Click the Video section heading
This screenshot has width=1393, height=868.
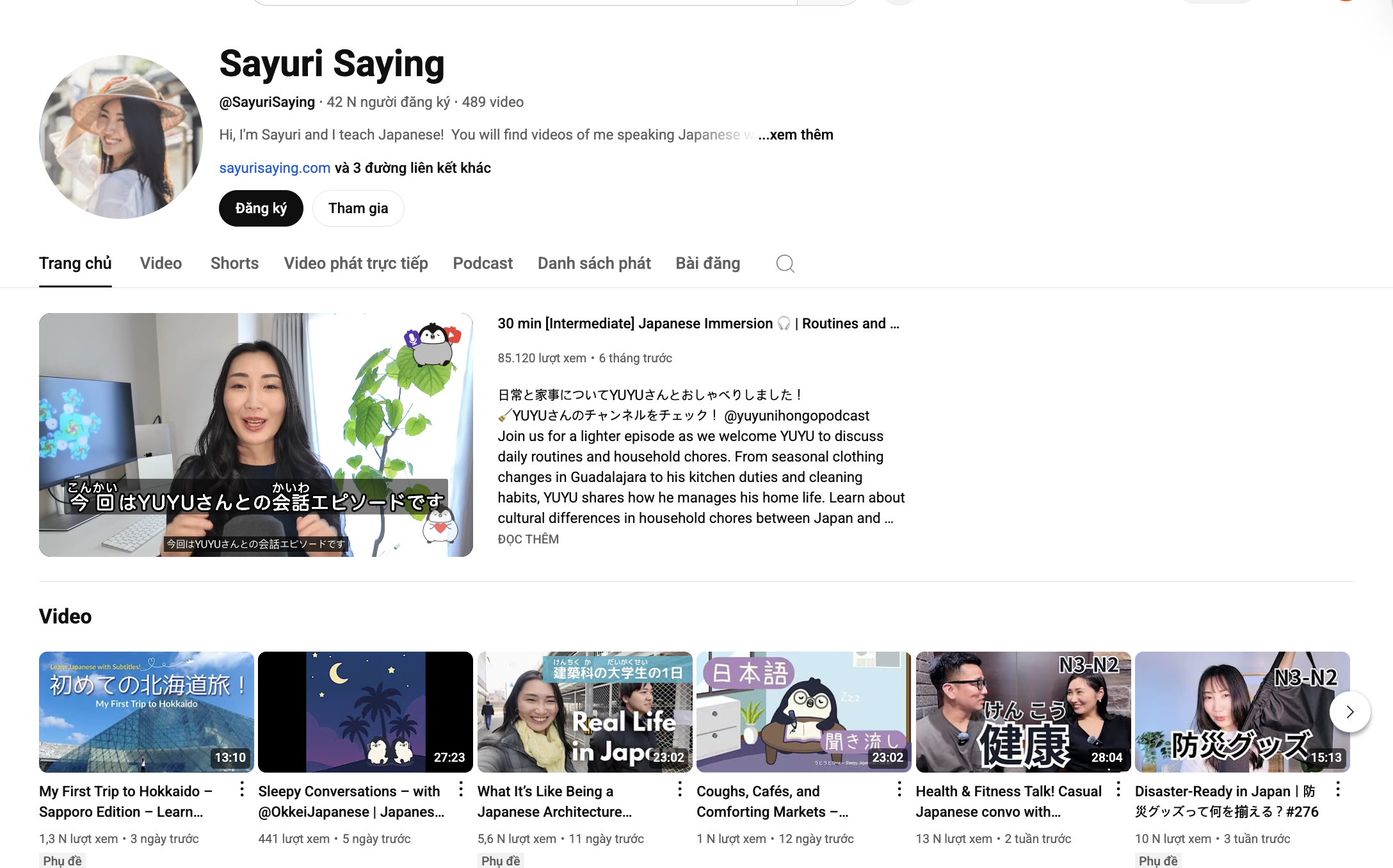point(65,616)
